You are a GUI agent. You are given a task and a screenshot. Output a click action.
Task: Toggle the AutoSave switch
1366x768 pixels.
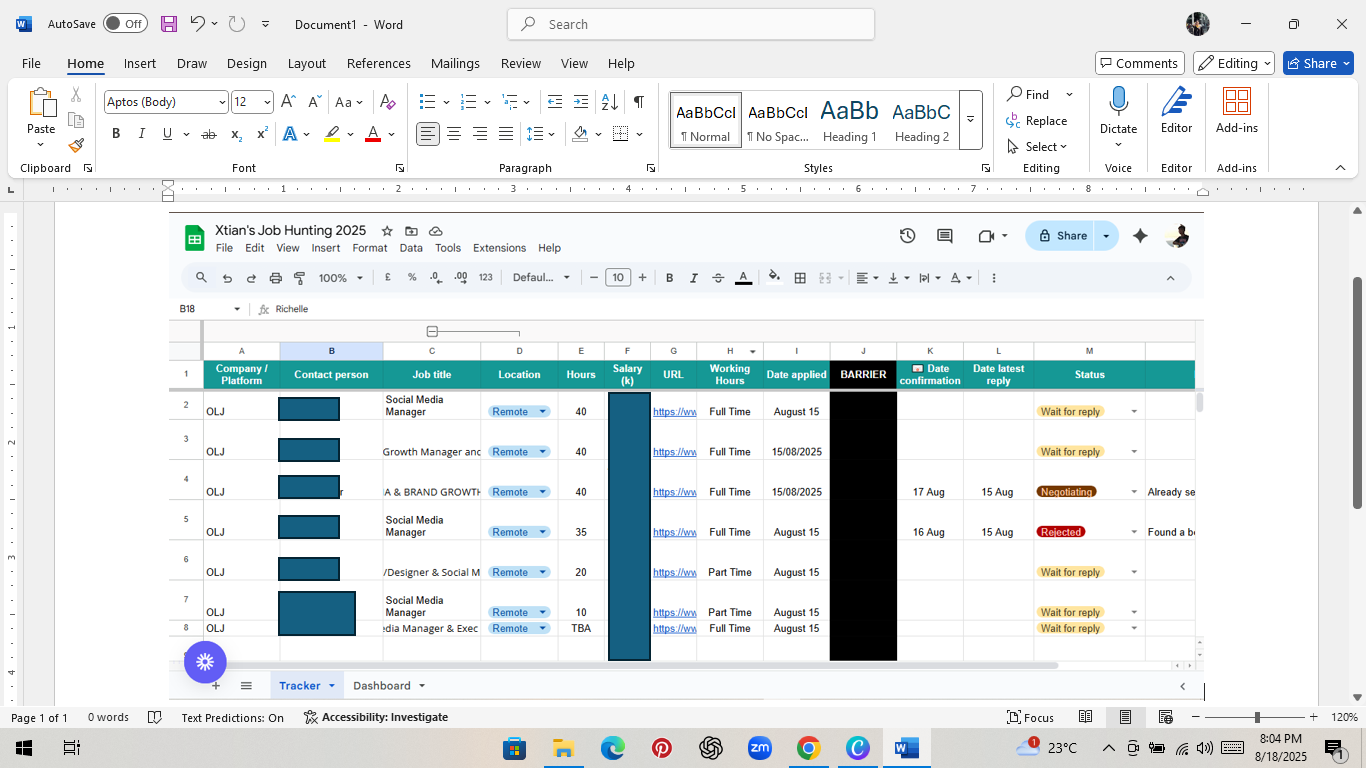click(125, 24)
